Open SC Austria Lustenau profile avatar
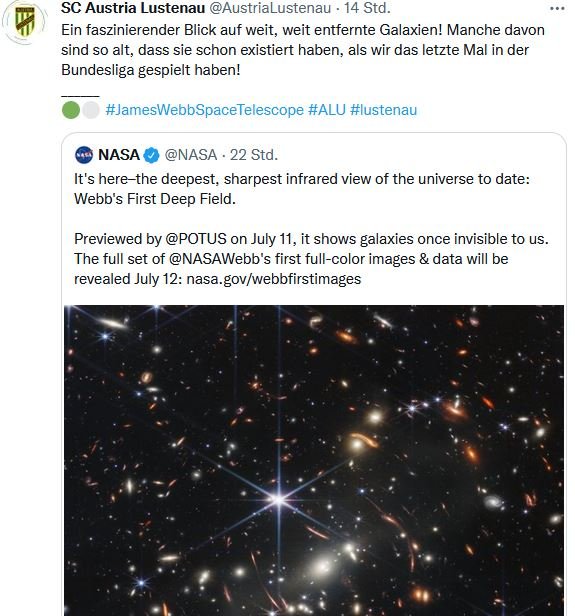Screen dimensions: 575x616 (x=24, y=21)
